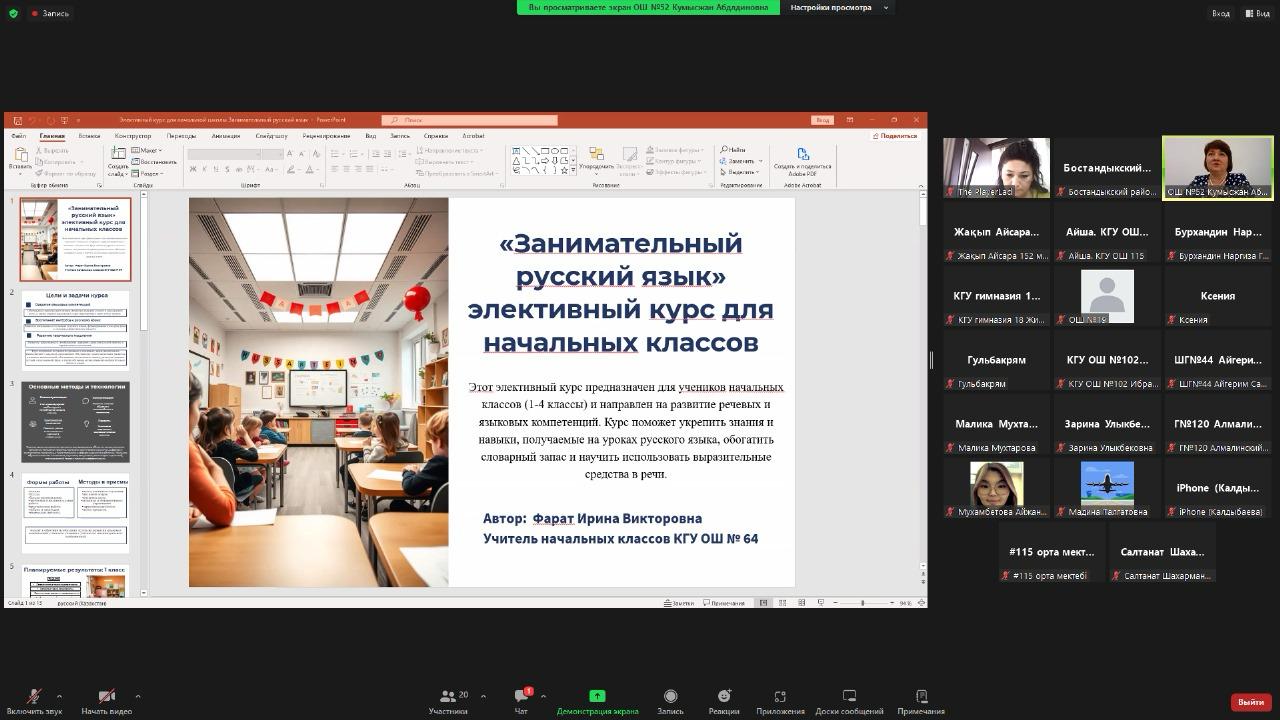Start recording with Запись button in toolbar
The height and width of the screenshot is (720, 1280).
670,702
